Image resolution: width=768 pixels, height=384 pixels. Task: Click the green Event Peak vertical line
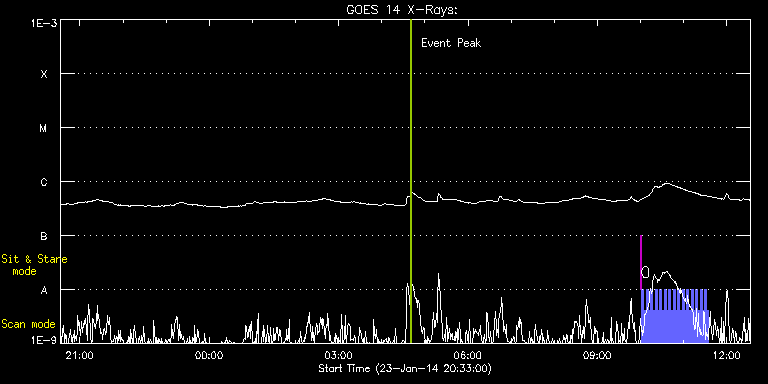411,181
